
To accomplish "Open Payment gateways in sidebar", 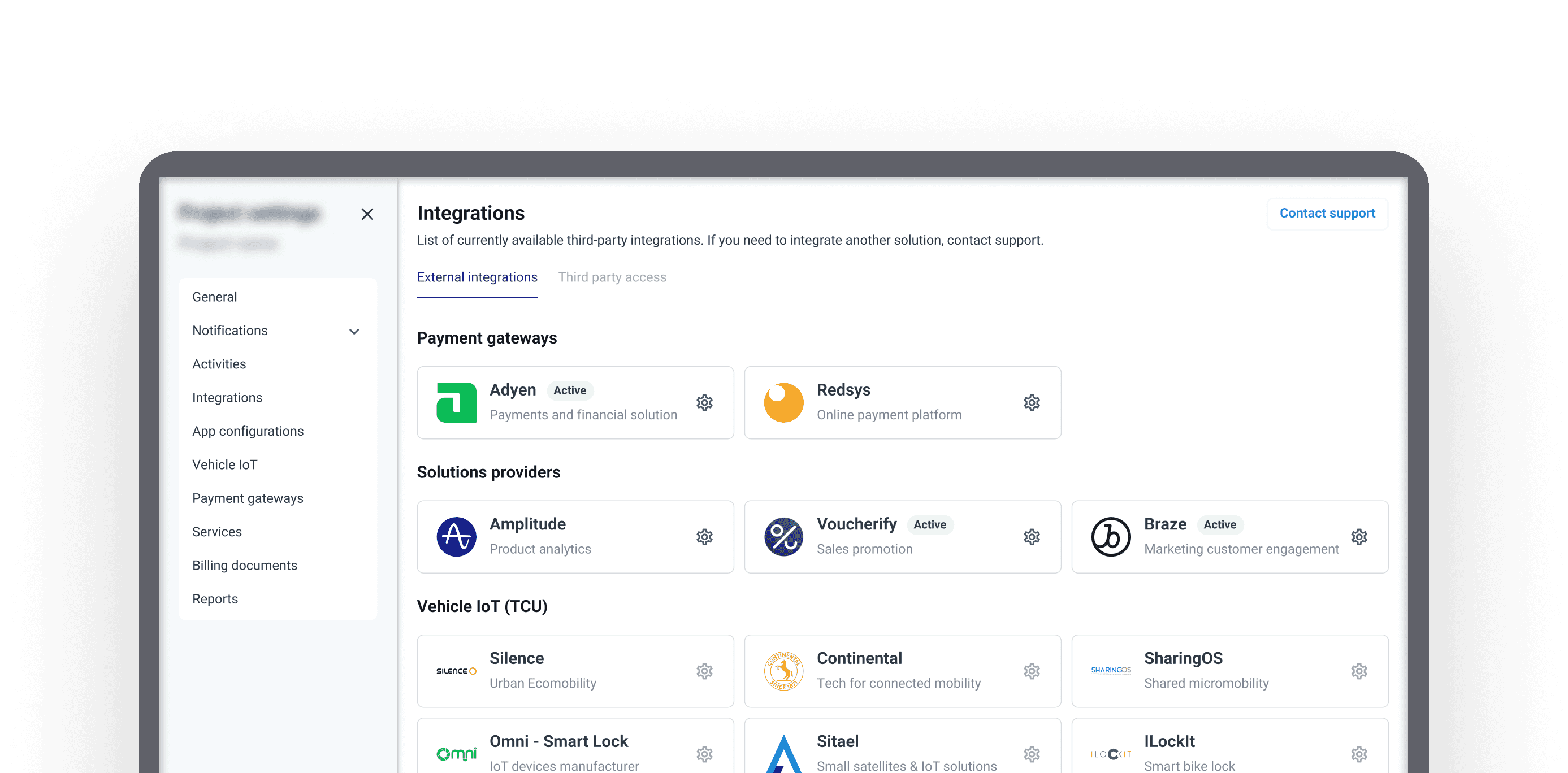I will coord(248,498).
